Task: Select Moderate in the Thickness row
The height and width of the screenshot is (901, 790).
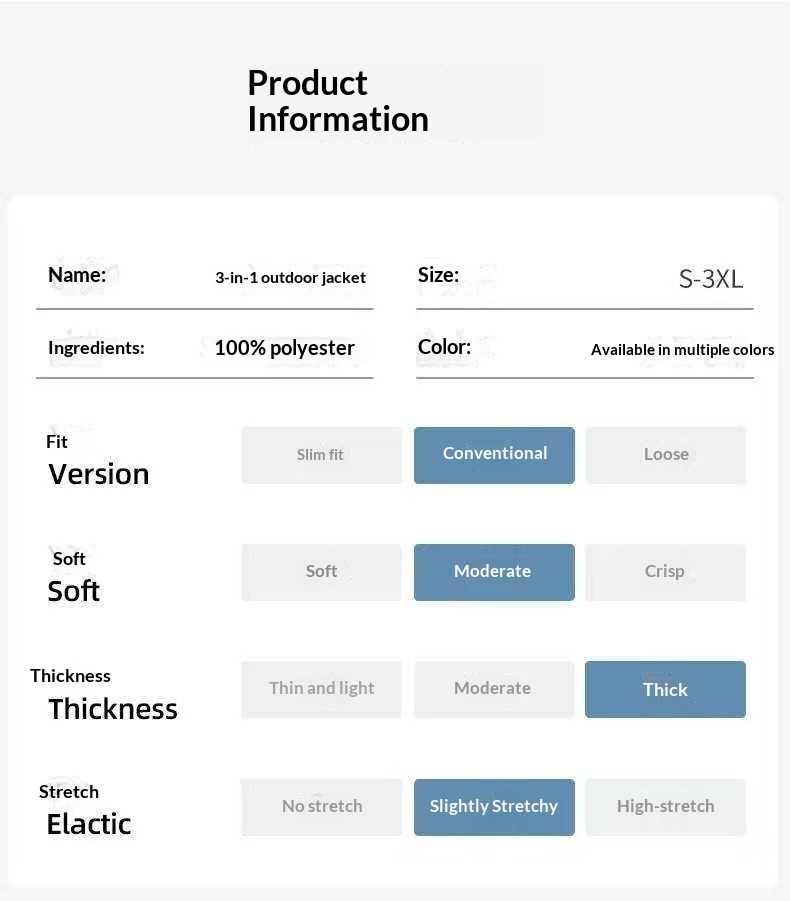Action: click(x=494, y=689)
